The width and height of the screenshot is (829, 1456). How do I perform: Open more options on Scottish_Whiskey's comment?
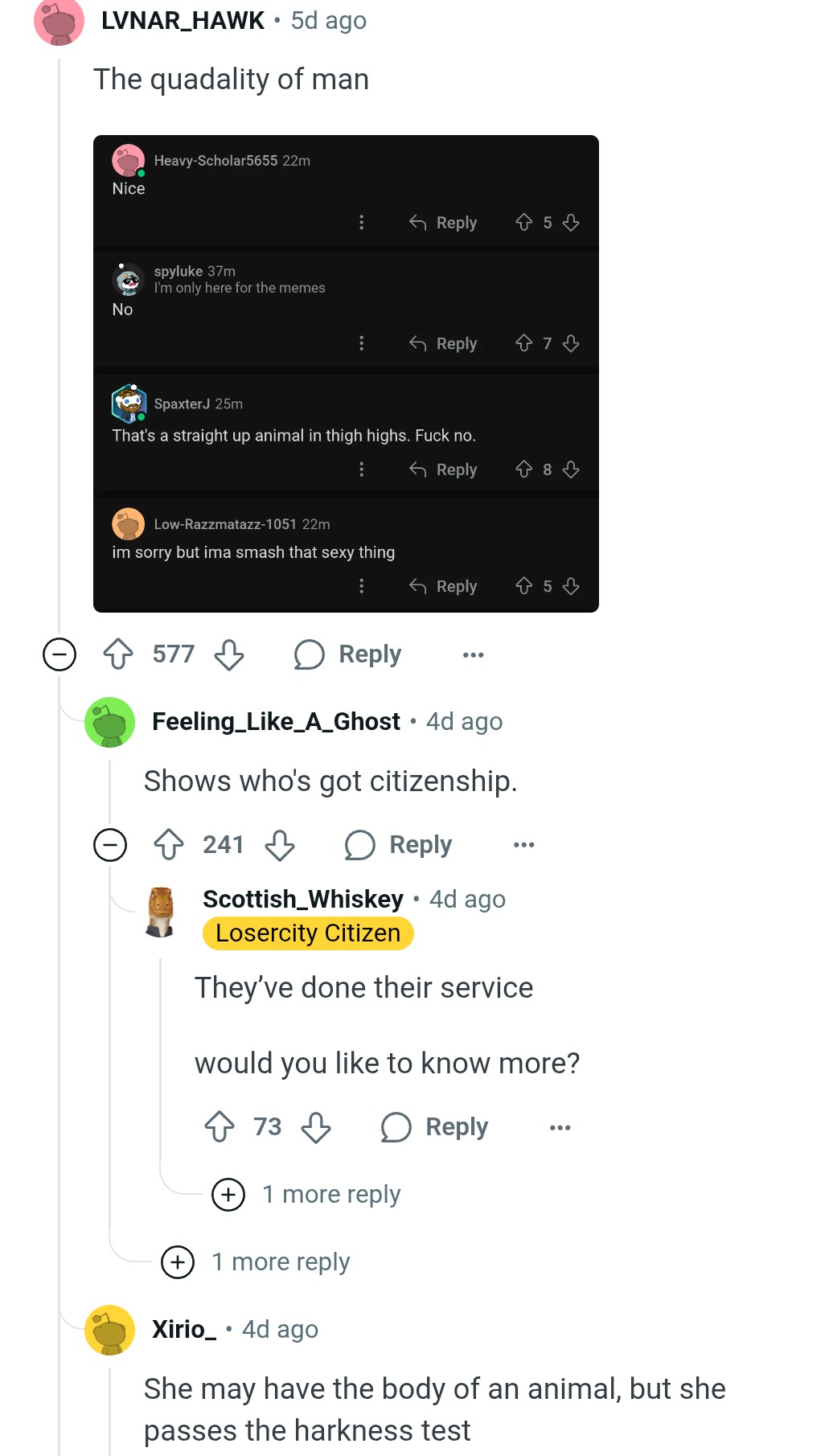point(560,1128)
